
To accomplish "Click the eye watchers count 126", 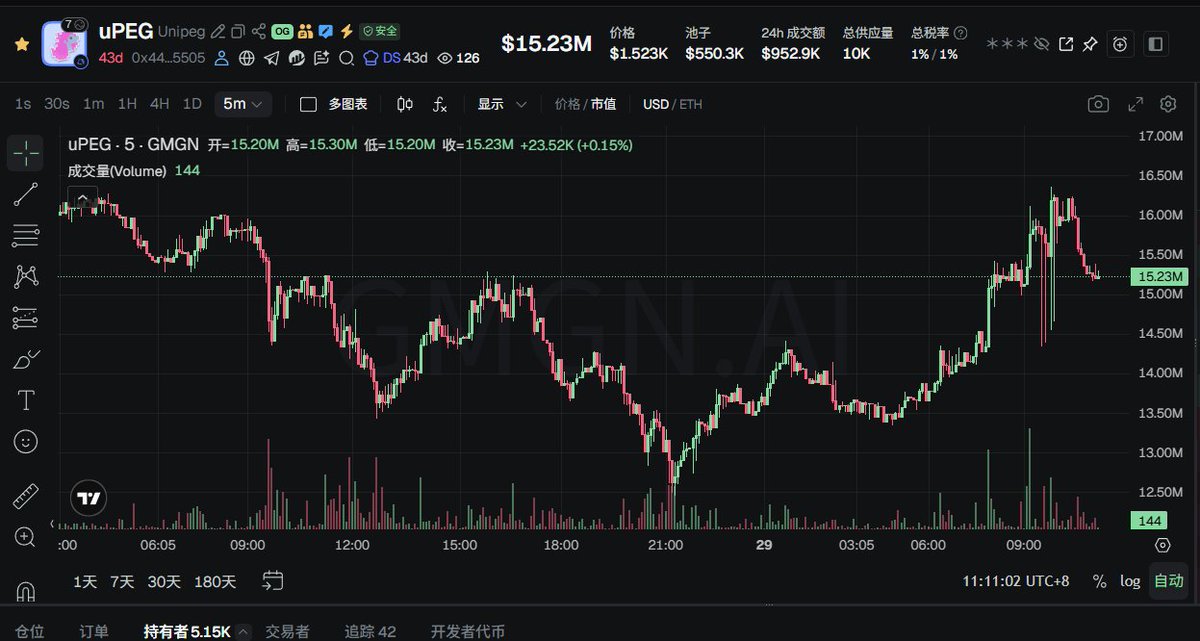I will tap(459, 58).
